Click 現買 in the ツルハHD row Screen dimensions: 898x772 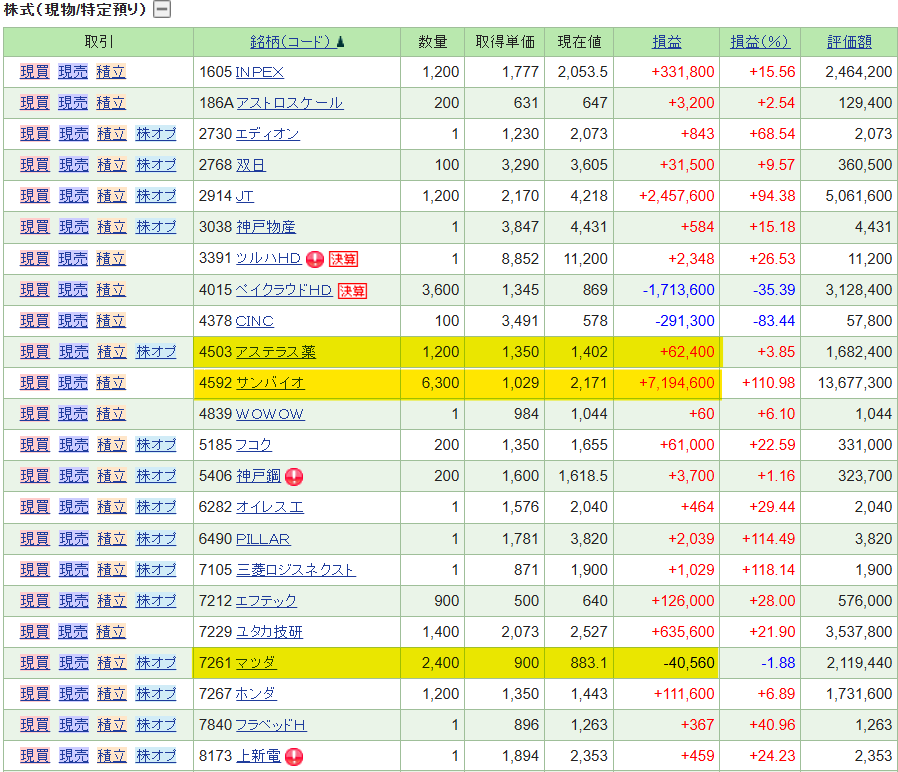(35, 259)
